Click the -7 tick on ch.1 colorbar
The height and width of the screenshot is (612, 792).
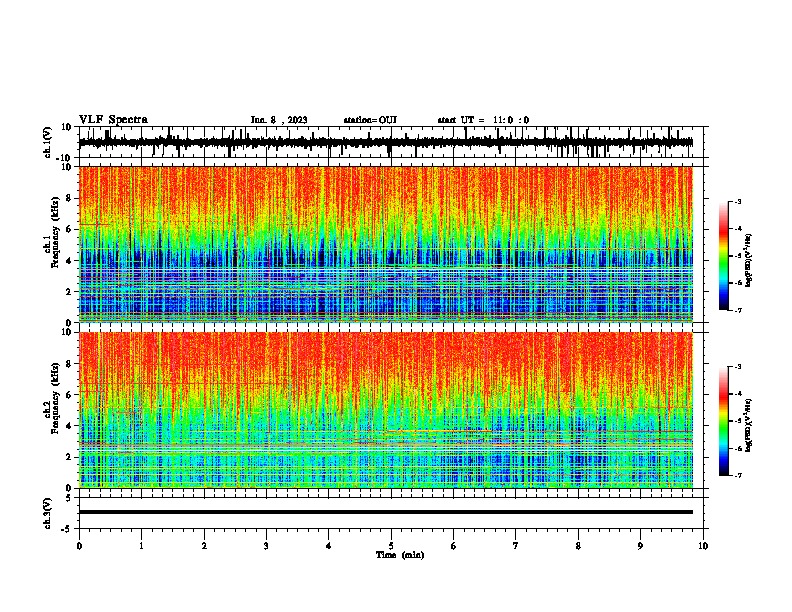(737, 311)
